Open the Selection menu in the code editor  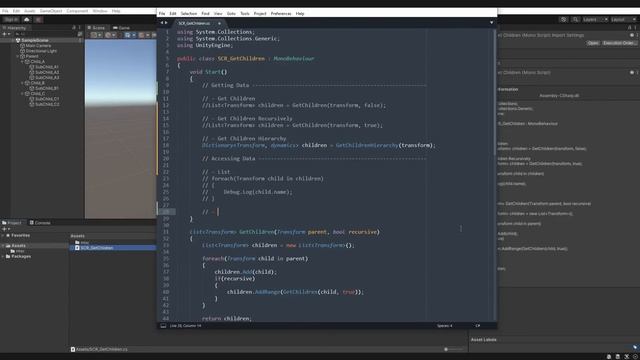pyautogui.click(x=189, y=13)
